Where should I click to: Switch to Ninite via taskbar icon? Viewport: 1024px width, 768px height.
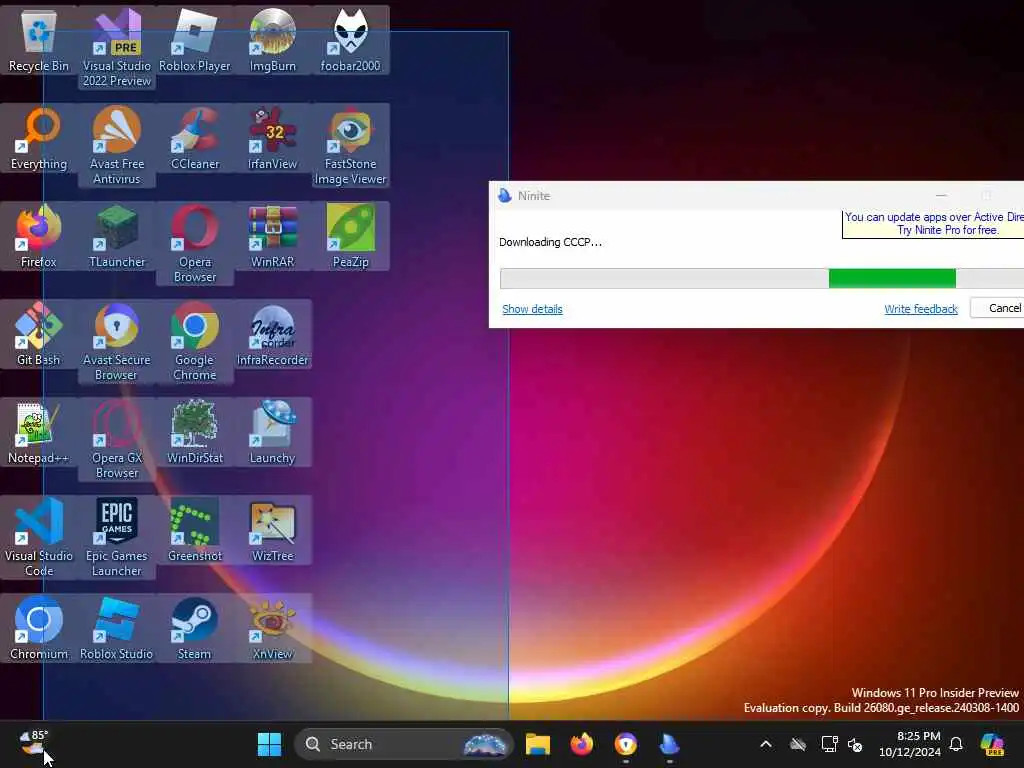669,744
